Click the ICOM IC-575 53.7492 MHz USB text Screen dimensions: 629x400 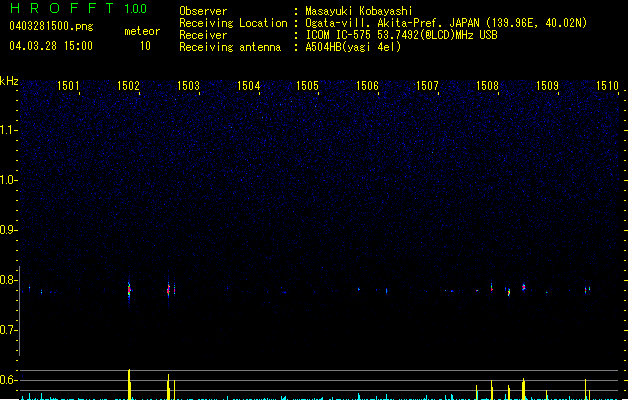[x=402, y=35]
